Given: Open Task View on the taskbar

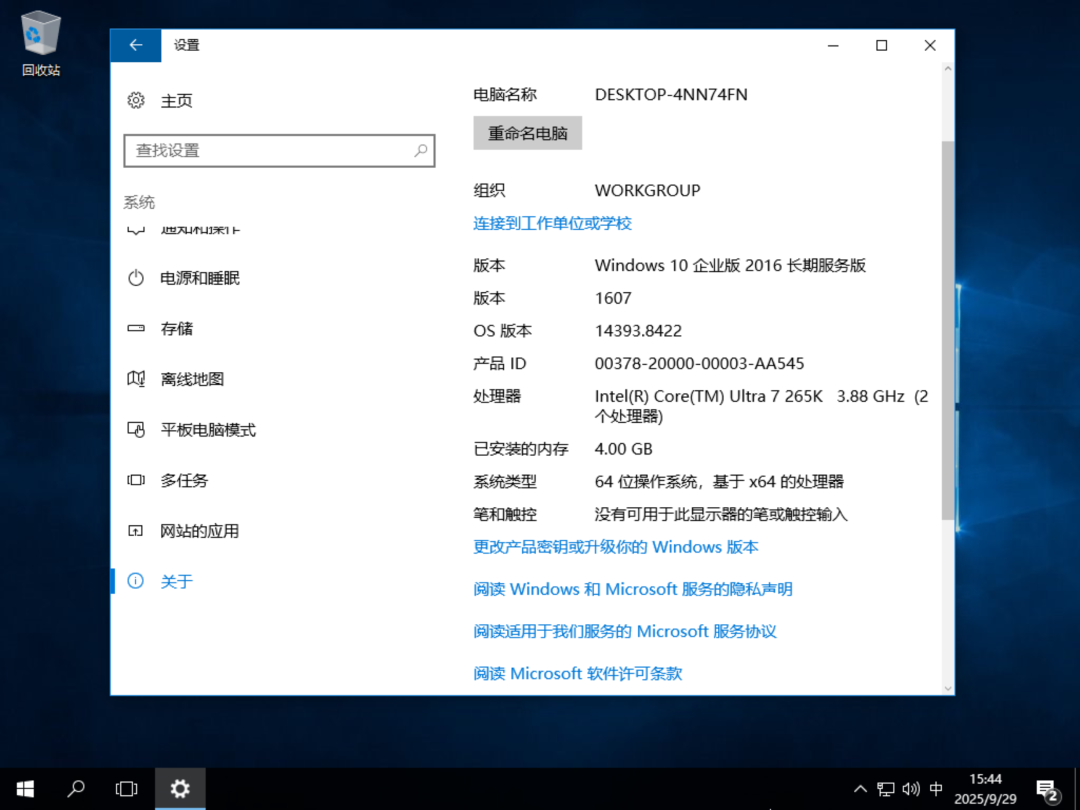Looking at the screenshot, I should (x=126, y=789).
